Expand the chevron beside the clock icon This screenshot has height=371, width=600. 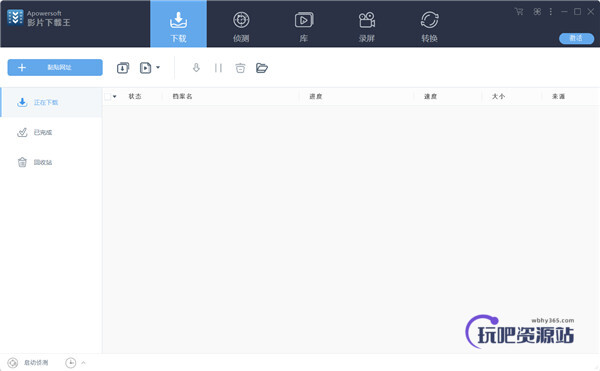click(83, 363)
